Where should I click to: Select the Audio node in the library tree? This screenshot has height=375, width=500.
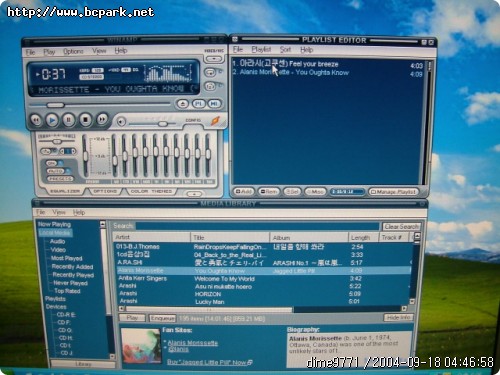pyautogui.click(x=57, y=241)
